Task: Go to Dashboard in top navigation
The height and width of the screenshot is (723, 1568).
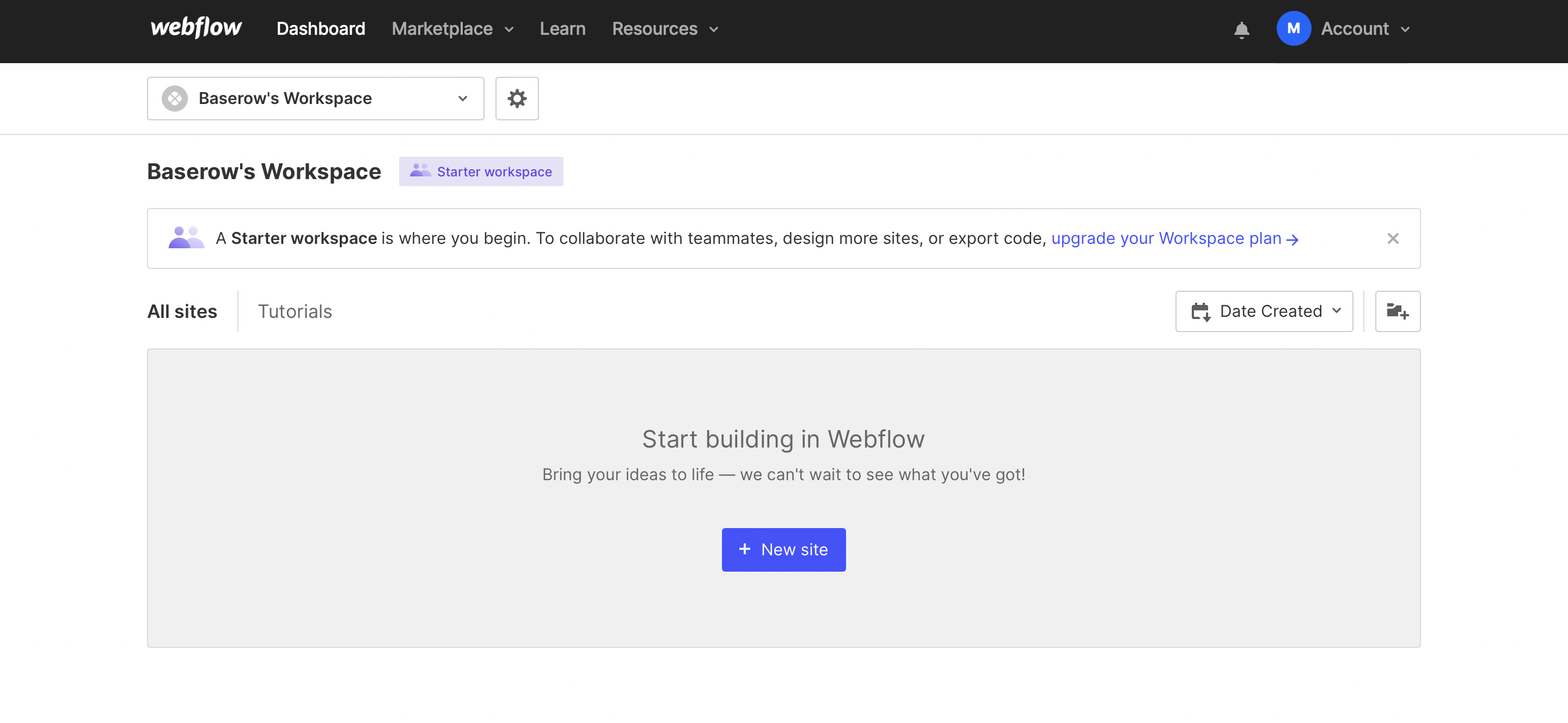Action: (x=321, y=29)
